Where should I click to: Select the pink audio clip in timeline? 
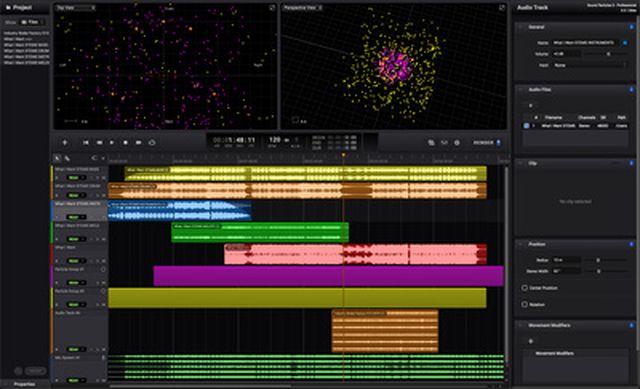pos(356,254)
